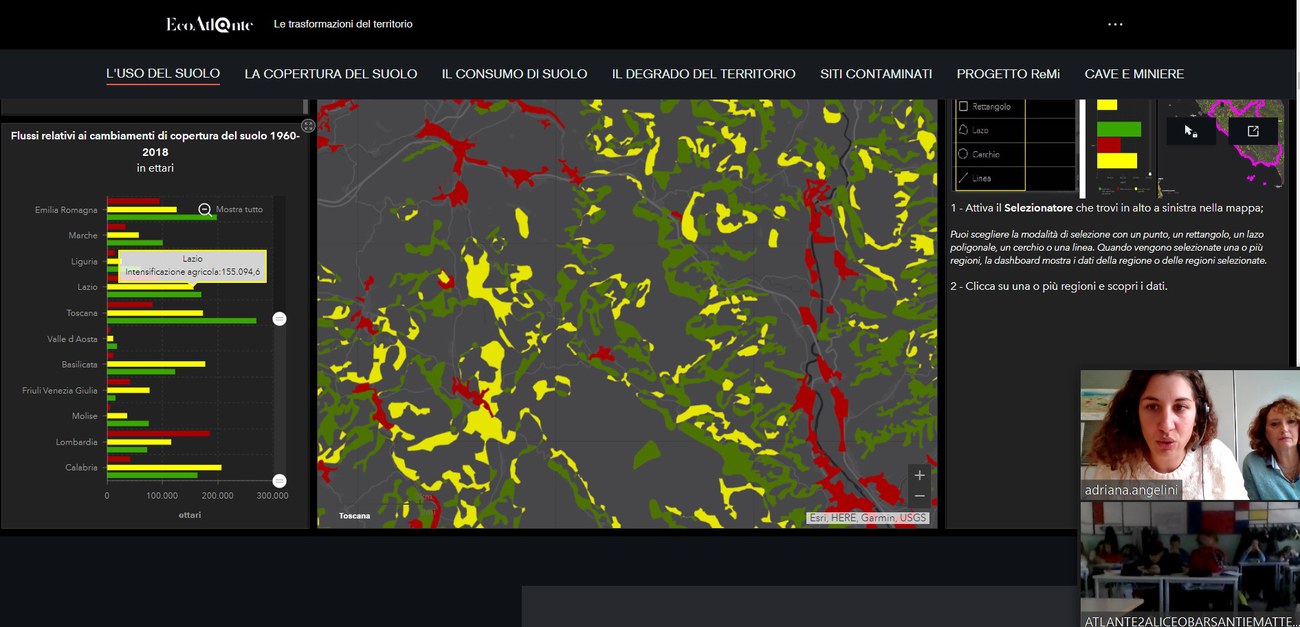Click the upper chart range slider handle

point(280,319)
